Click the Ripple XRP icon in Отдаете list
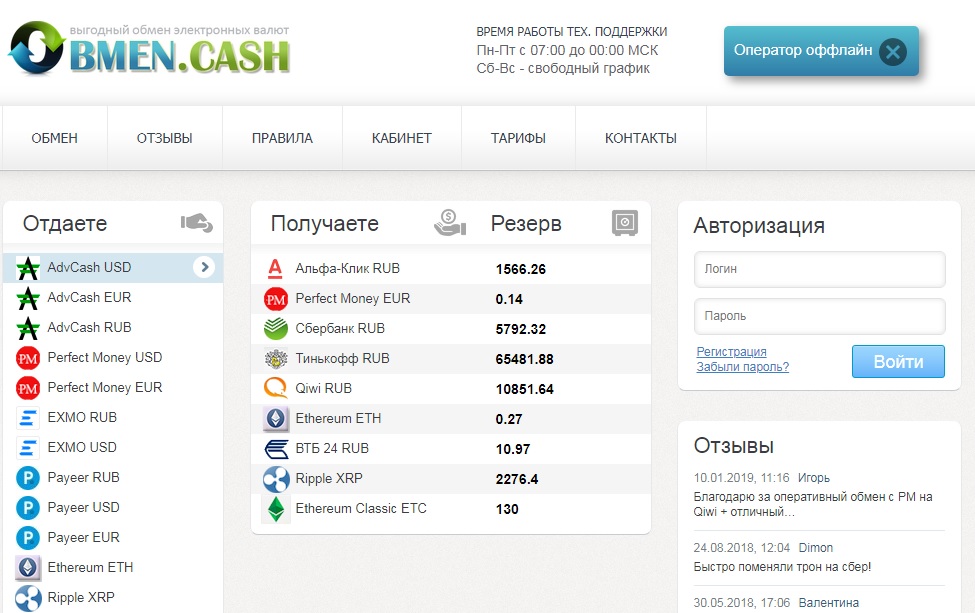This screenshot has height=613, width=975. (x=28, y=598)
